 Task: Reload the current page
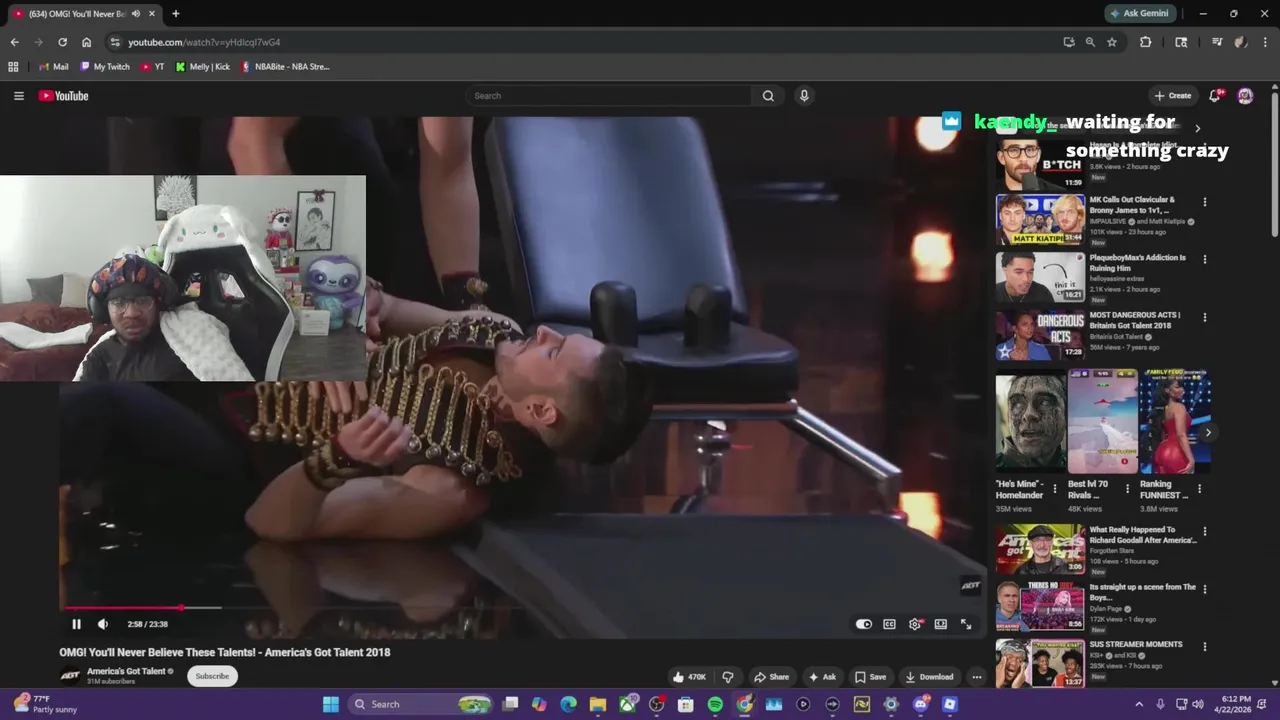62,42
